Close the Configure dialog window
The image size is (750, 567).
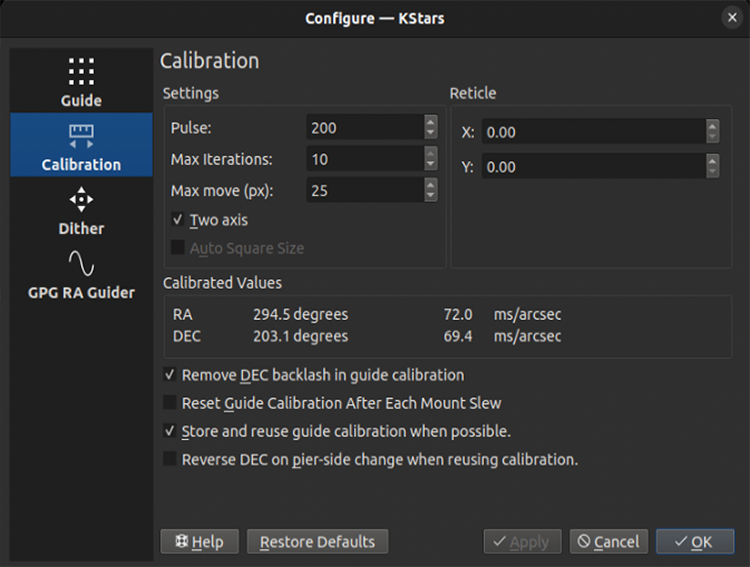[731, 18]
